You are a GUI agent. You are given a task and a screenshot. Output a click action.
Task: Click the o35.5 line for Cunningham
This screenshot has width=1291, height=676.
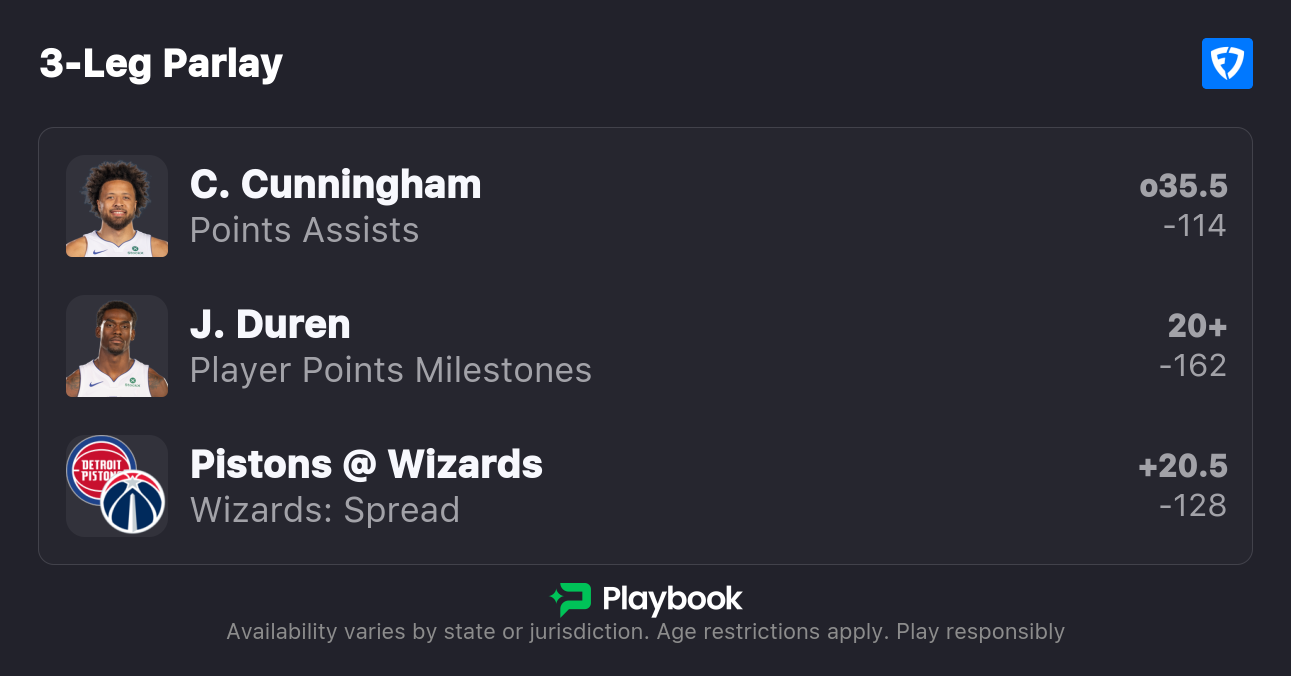pos(1183,187)
